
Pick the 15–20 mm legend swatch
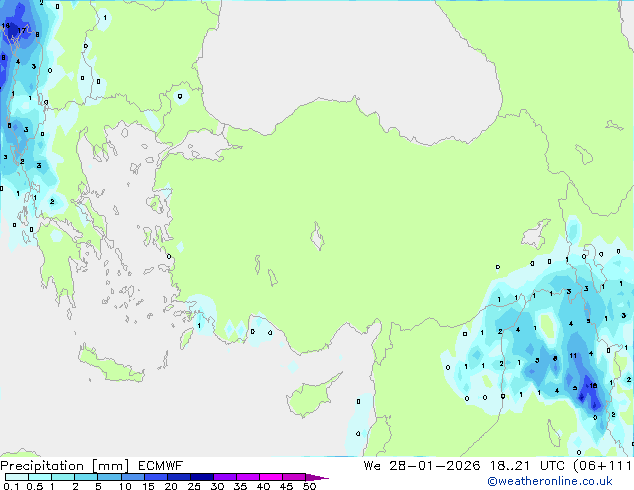click(x=155, y=477)
